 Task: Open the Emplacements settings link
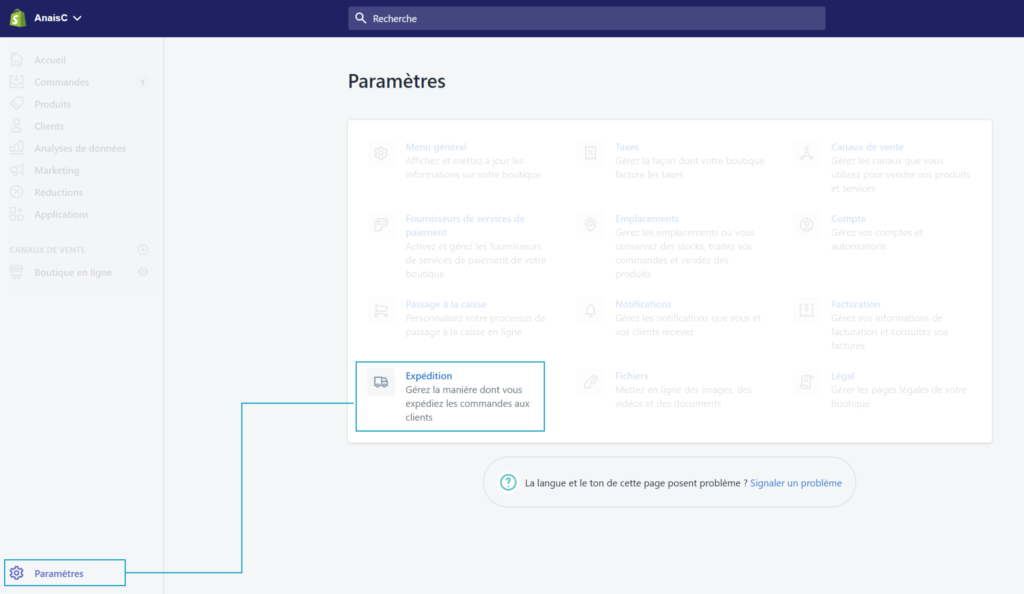[x=647, y=219]
